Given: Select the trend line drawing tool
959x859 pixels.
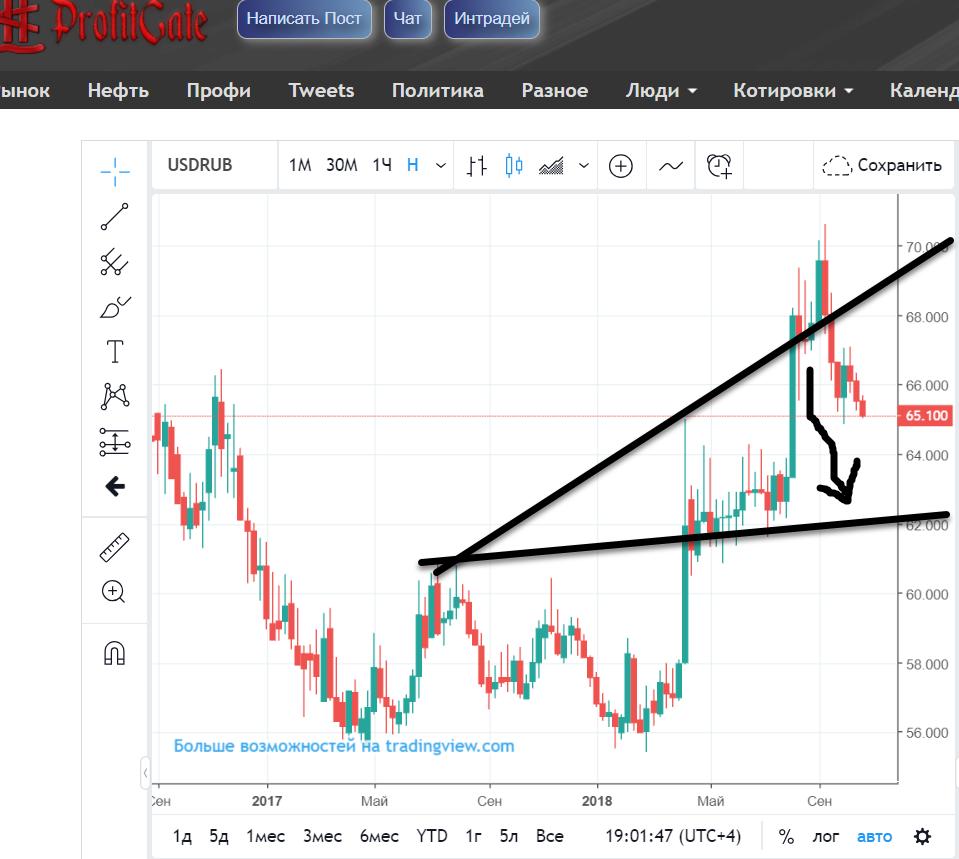Looking at the screenshot, I should 115,217.
